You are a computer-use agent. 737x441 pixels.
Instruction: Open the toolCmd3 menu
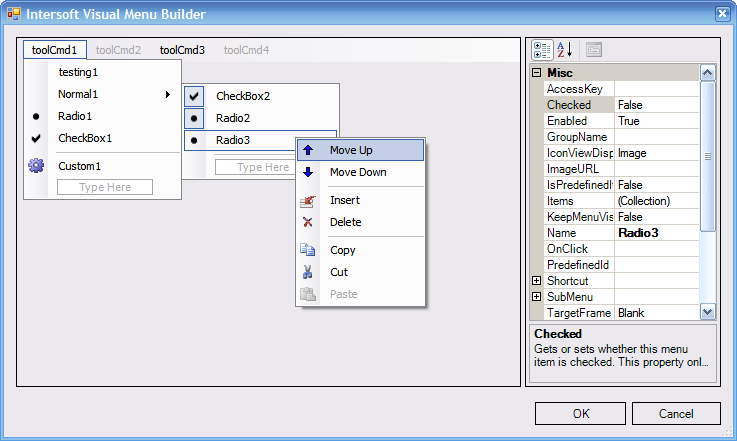[182, 50]
